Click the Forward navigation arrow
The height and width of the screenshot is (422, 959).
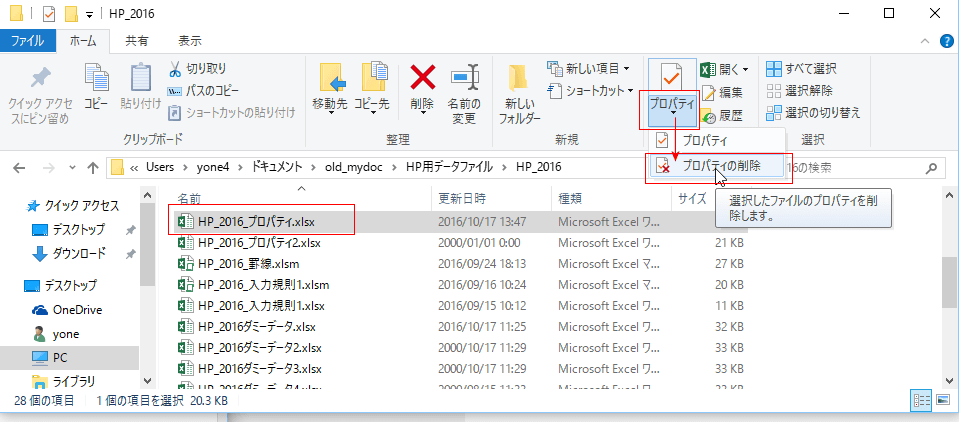pos(48,167)
